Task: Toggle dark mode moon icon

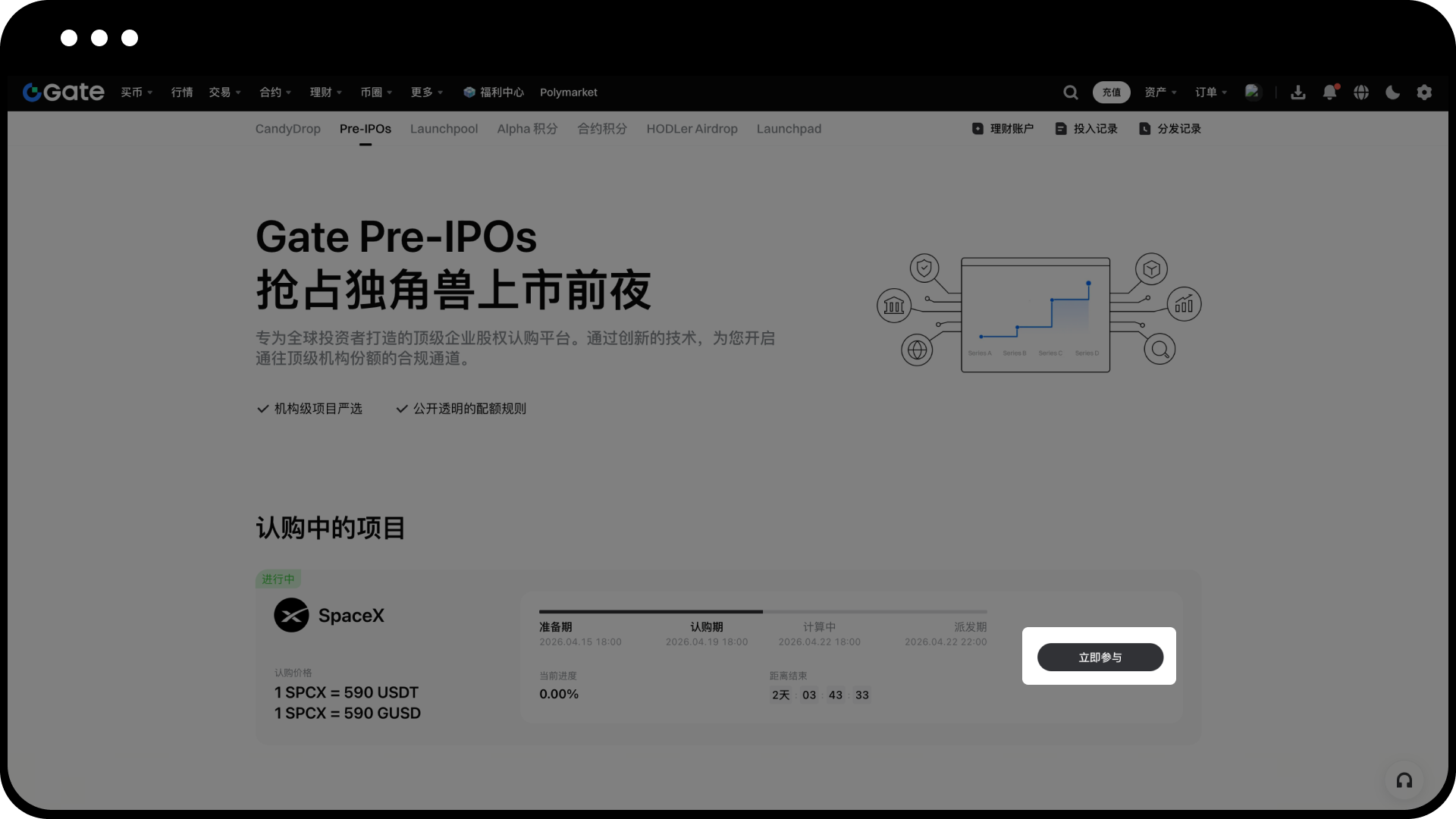Action: tap(1392, 93)
